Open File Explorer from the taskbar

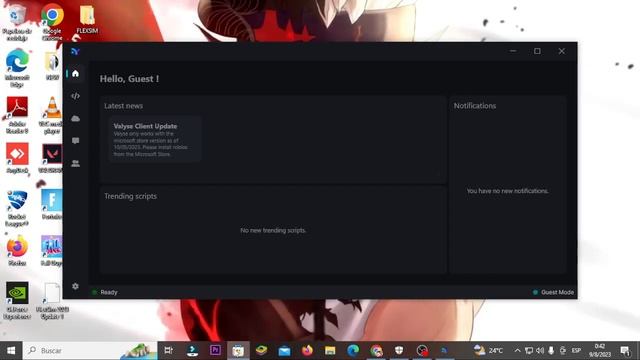[x=330, y=351]
